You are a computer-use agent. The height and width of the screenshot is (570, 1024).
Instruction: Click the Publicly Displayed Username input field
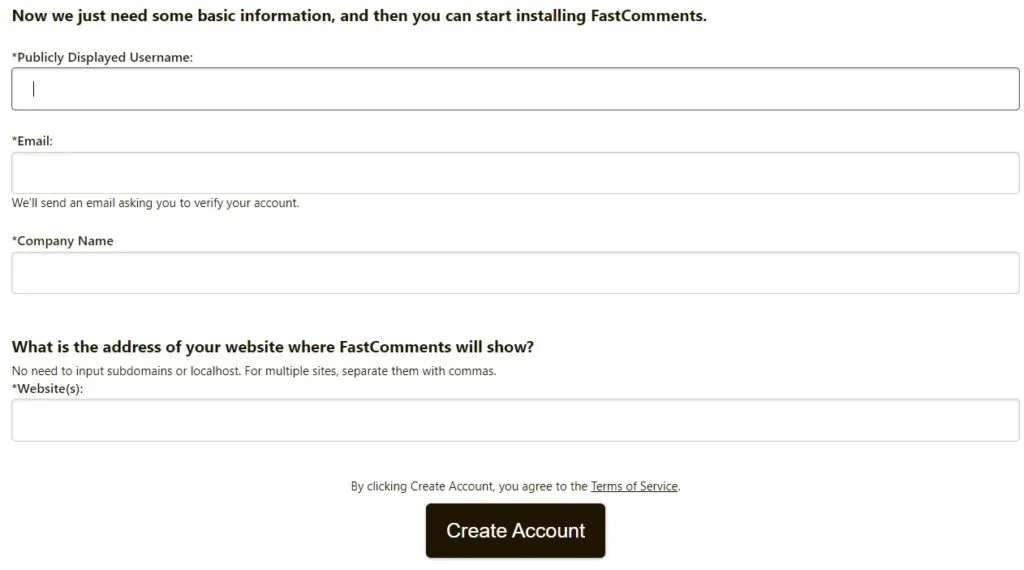pyautogui.click(x=515, y=89)
